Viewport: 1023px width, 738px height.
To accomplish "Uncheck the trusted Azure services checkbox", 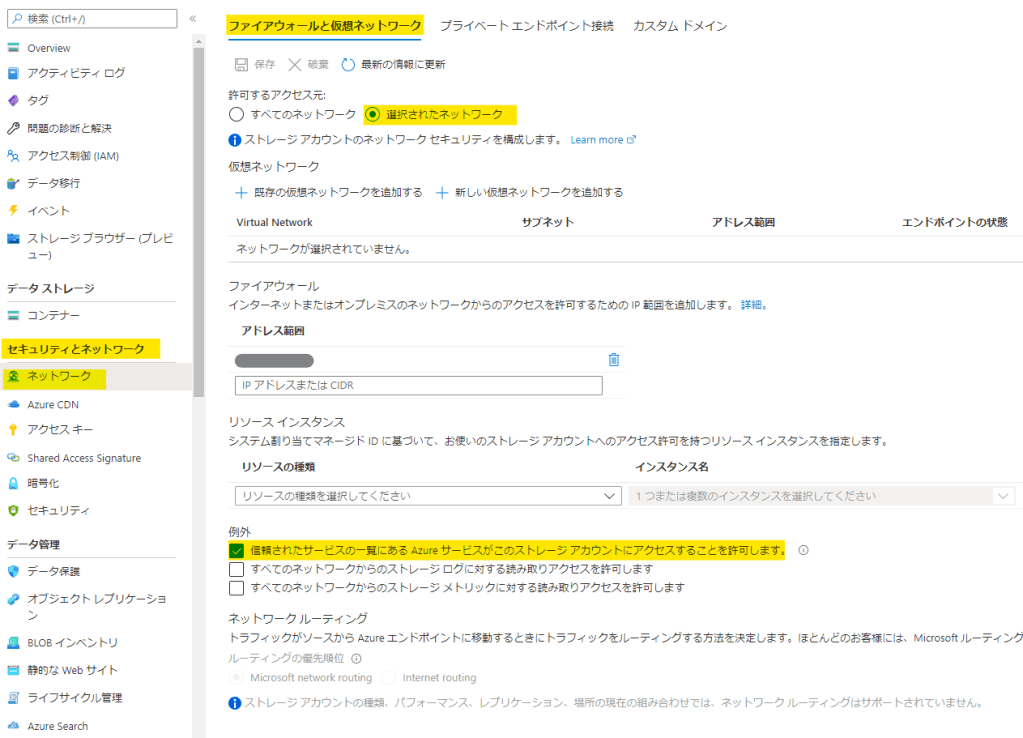I will (x=237, y=550).
